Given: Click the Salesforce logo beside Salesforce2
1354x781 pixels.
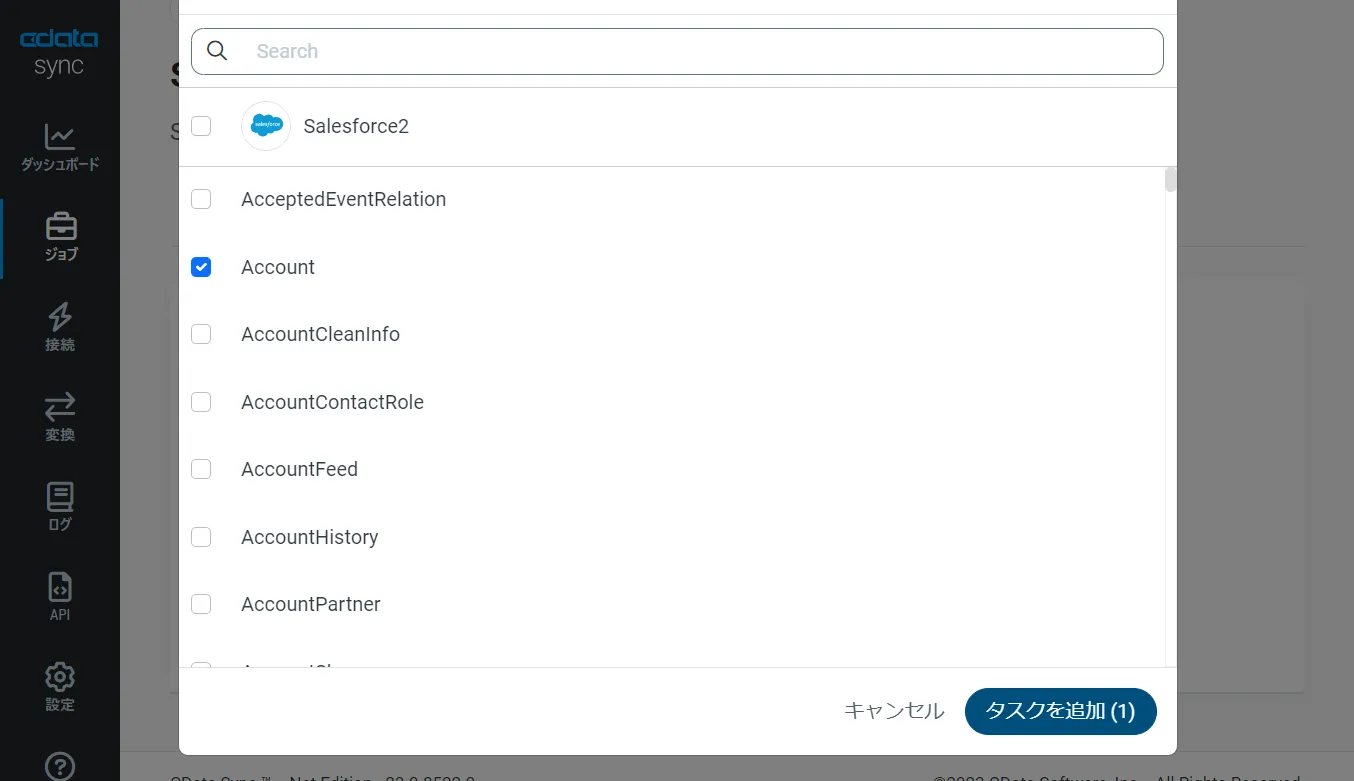Looking at the screenshot, I should pyautogui.click(x=265, y=126).
